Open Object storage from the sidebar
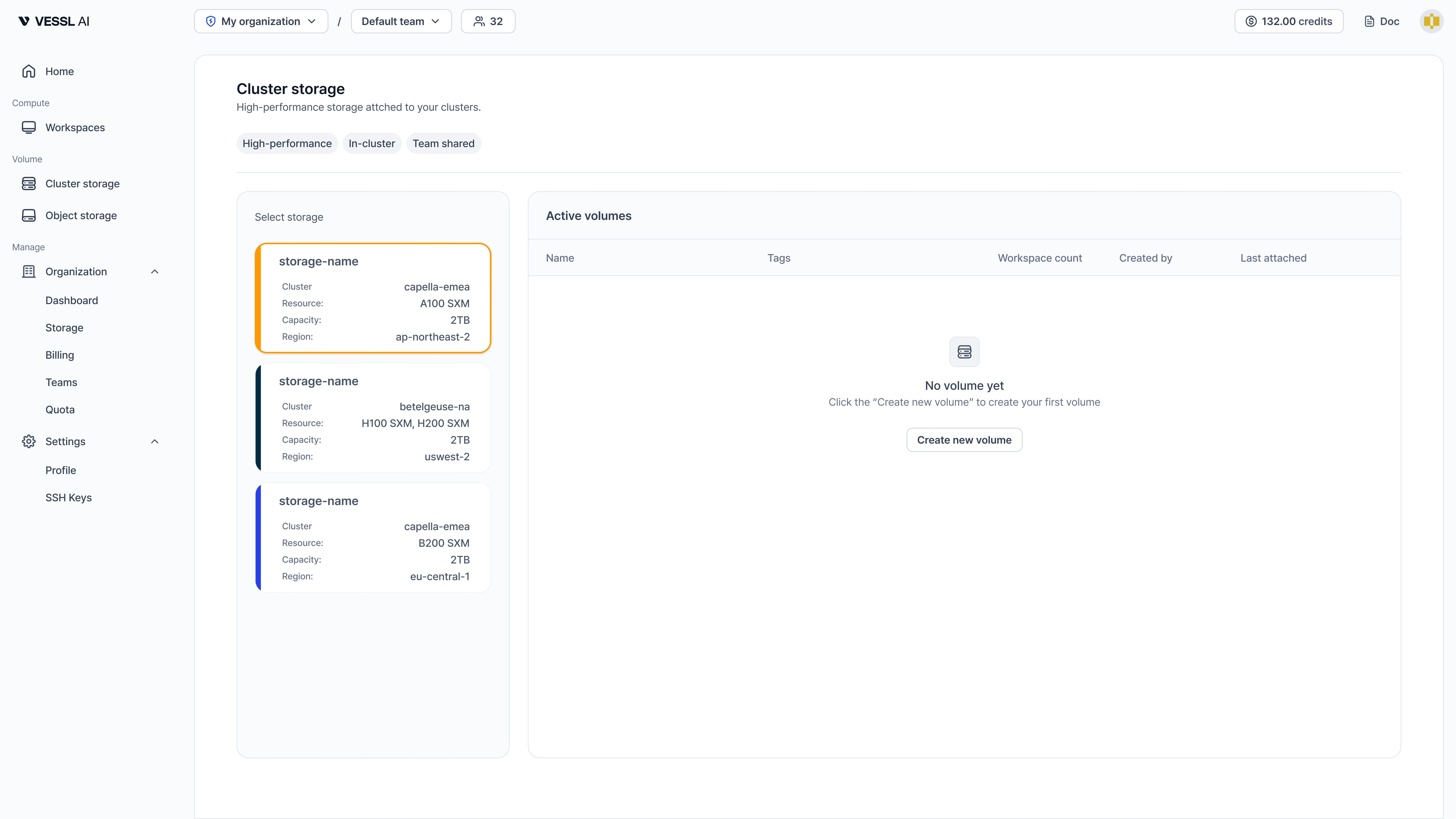Image resolution: width=1456 pixels, height=819 pixels. tap(81, 215)
